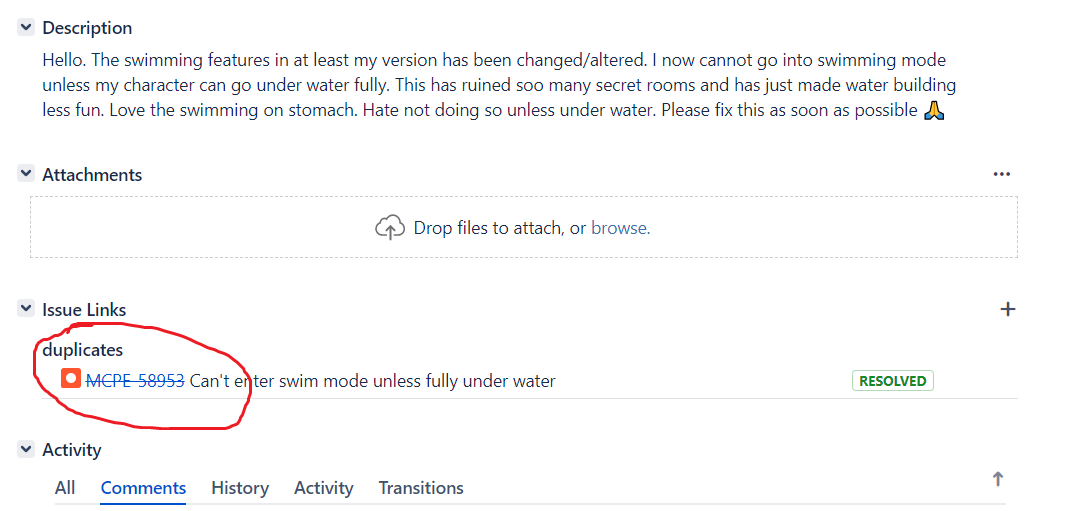
Task: Add a new issue link with plus icon
Action: (1007, 309)
